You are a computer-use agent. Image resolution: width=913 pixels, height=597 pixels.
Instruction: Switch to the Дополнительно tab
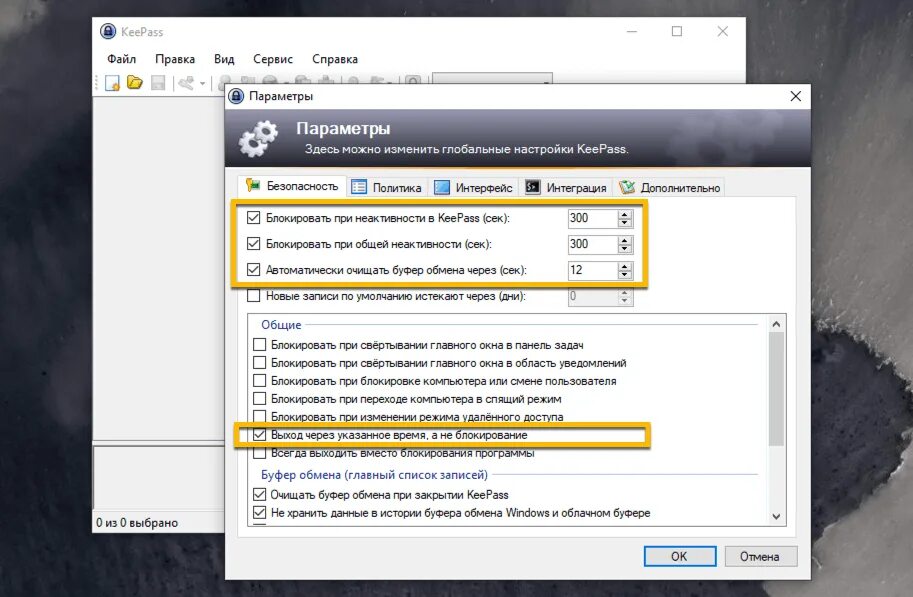670,188
